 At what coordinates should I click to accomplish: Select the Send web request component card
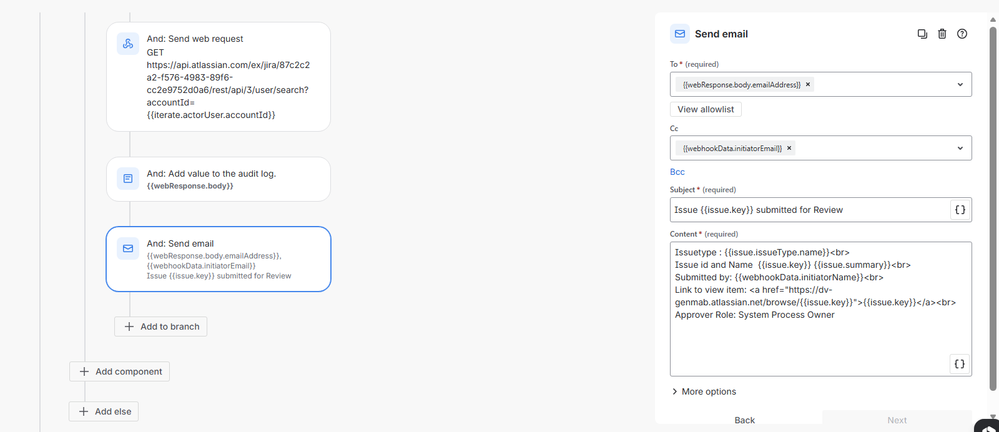[219, 76]
